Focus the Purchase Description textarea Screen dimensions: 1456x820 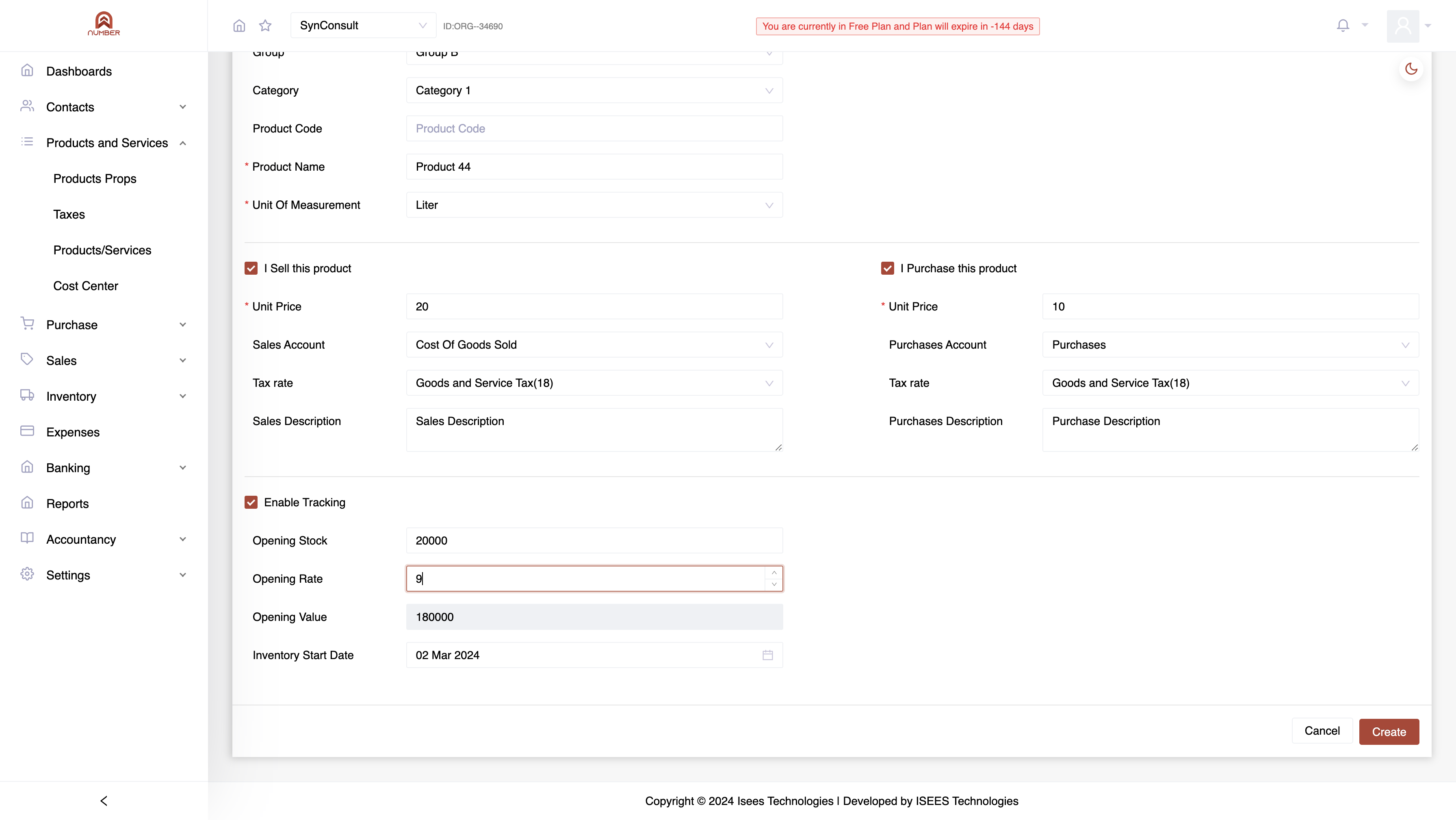[x=1231, y=430]
